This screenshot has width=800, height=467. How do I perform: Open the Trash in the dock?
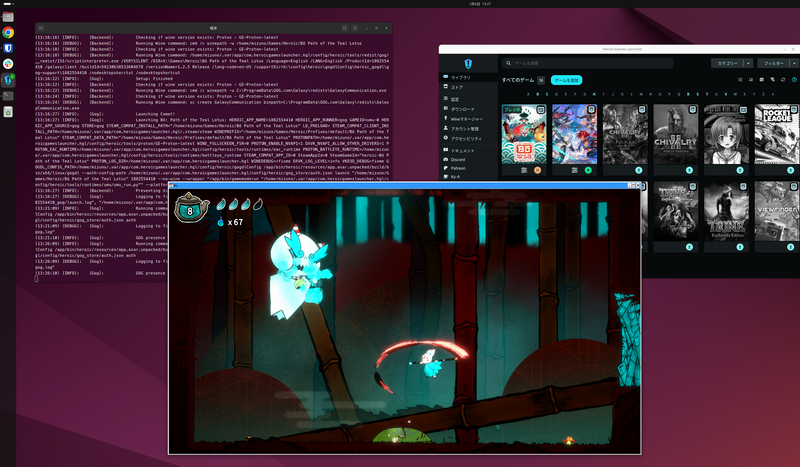coord(8,112)
